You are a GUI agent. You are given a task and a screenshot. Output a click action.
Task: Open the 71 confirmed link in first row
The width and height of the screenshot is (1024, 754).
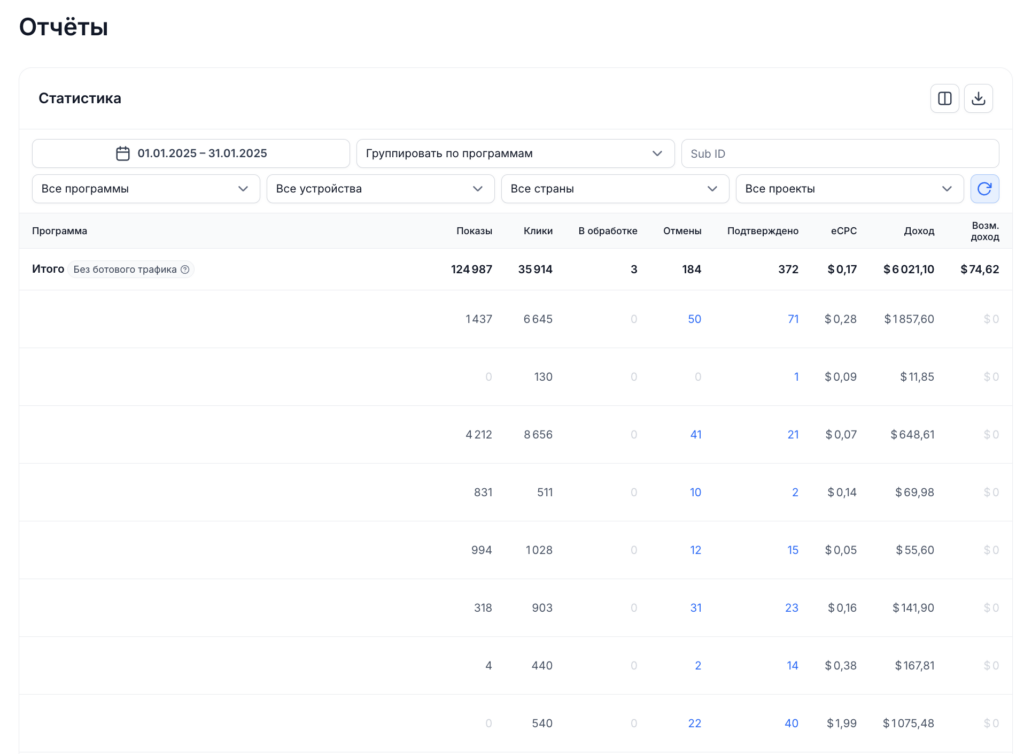(x=792, y=319)
